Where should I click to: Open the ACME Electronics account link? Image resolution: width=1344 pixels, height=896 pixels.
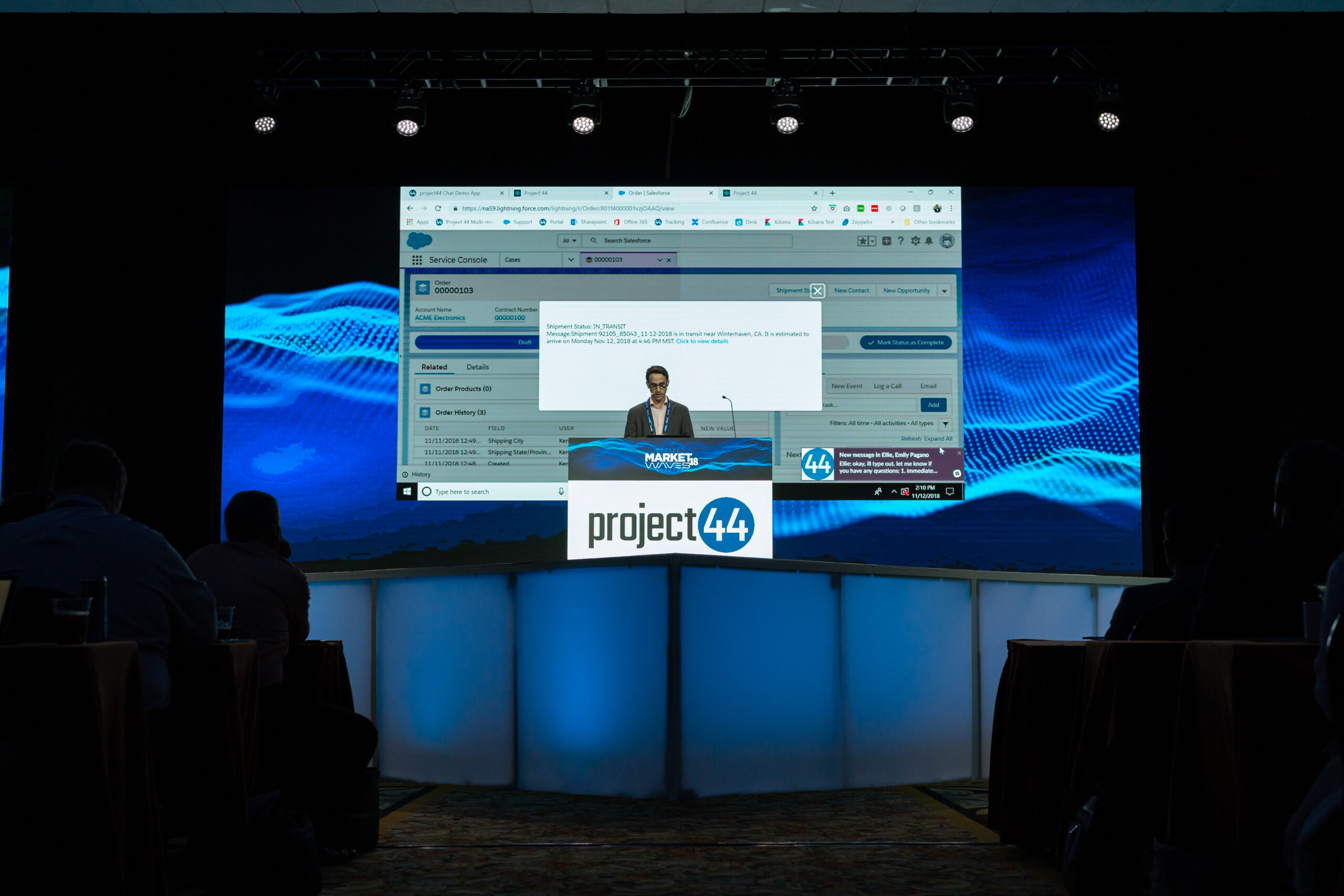[440, 318]
